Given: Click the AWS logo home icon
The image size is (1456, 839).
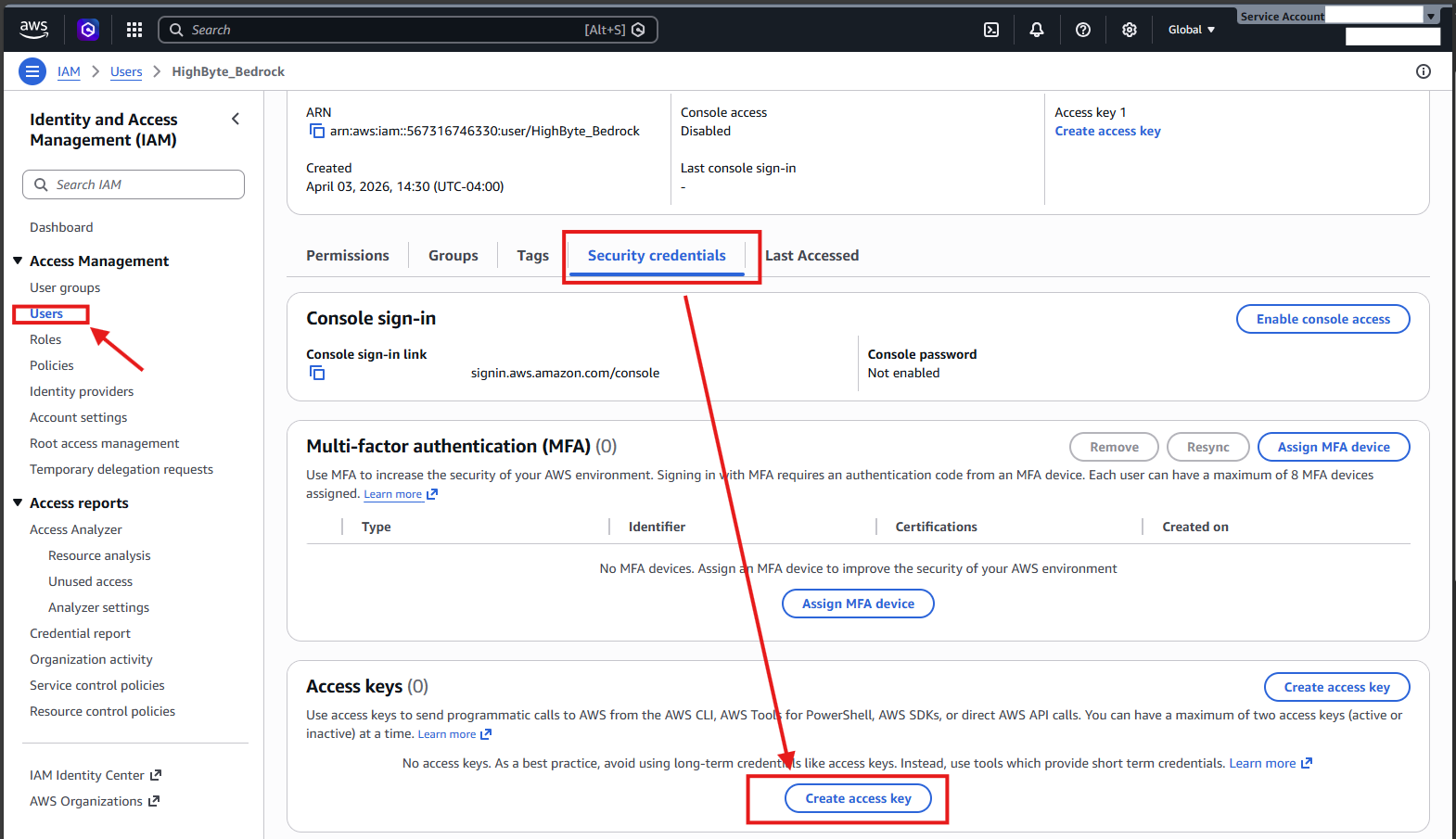Looking at the screenshot, I should coord(33,30).
